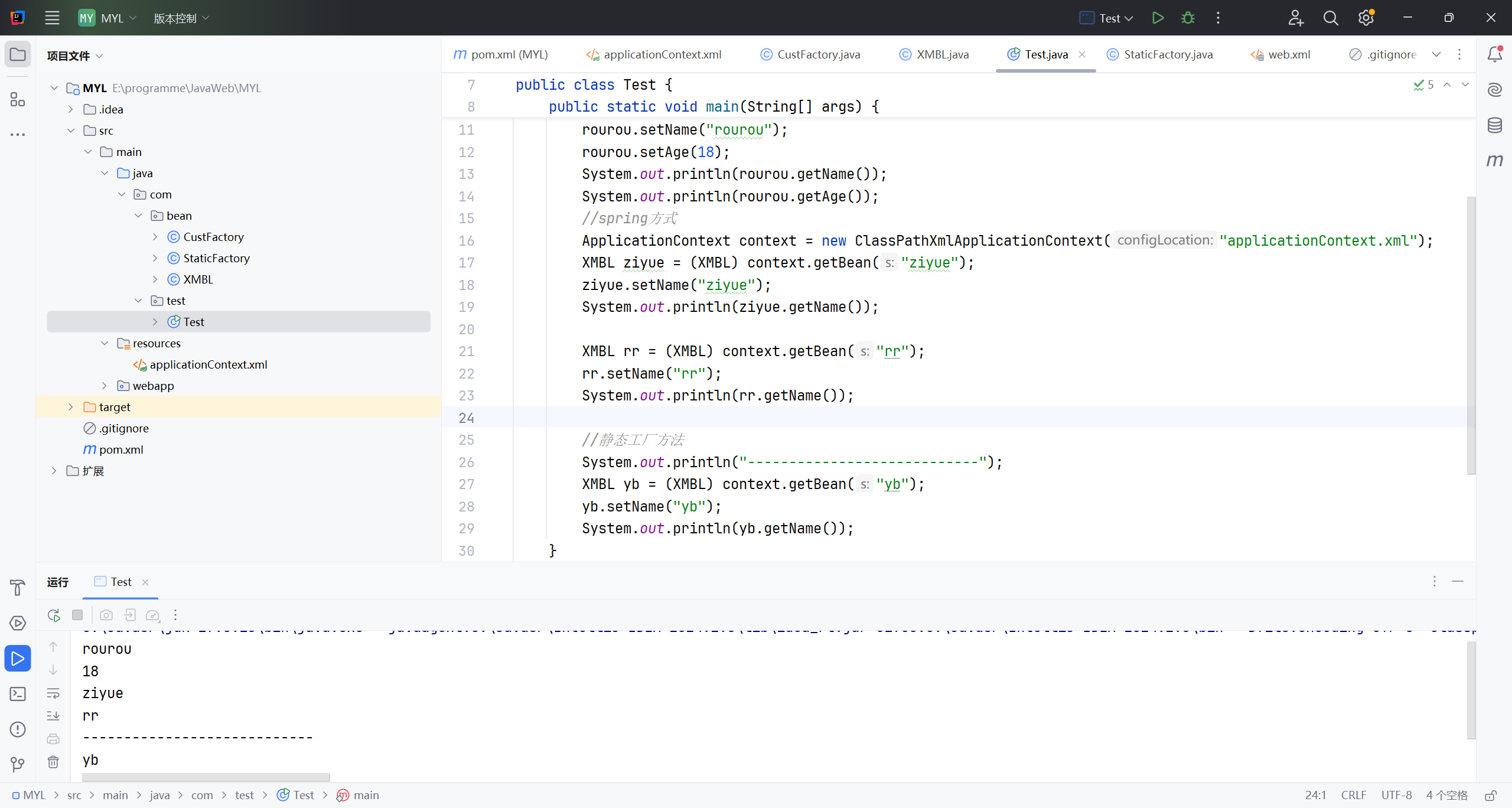Click the Debug bug icon
The image size is (1512, 808).
[1188, 18]
